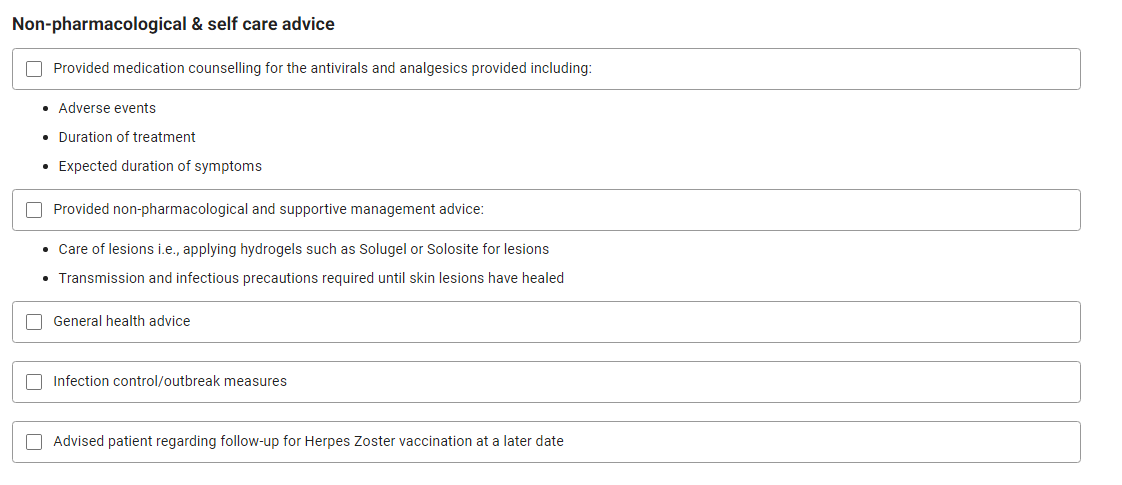Enable the General health advice checkbox

[34, 322]
